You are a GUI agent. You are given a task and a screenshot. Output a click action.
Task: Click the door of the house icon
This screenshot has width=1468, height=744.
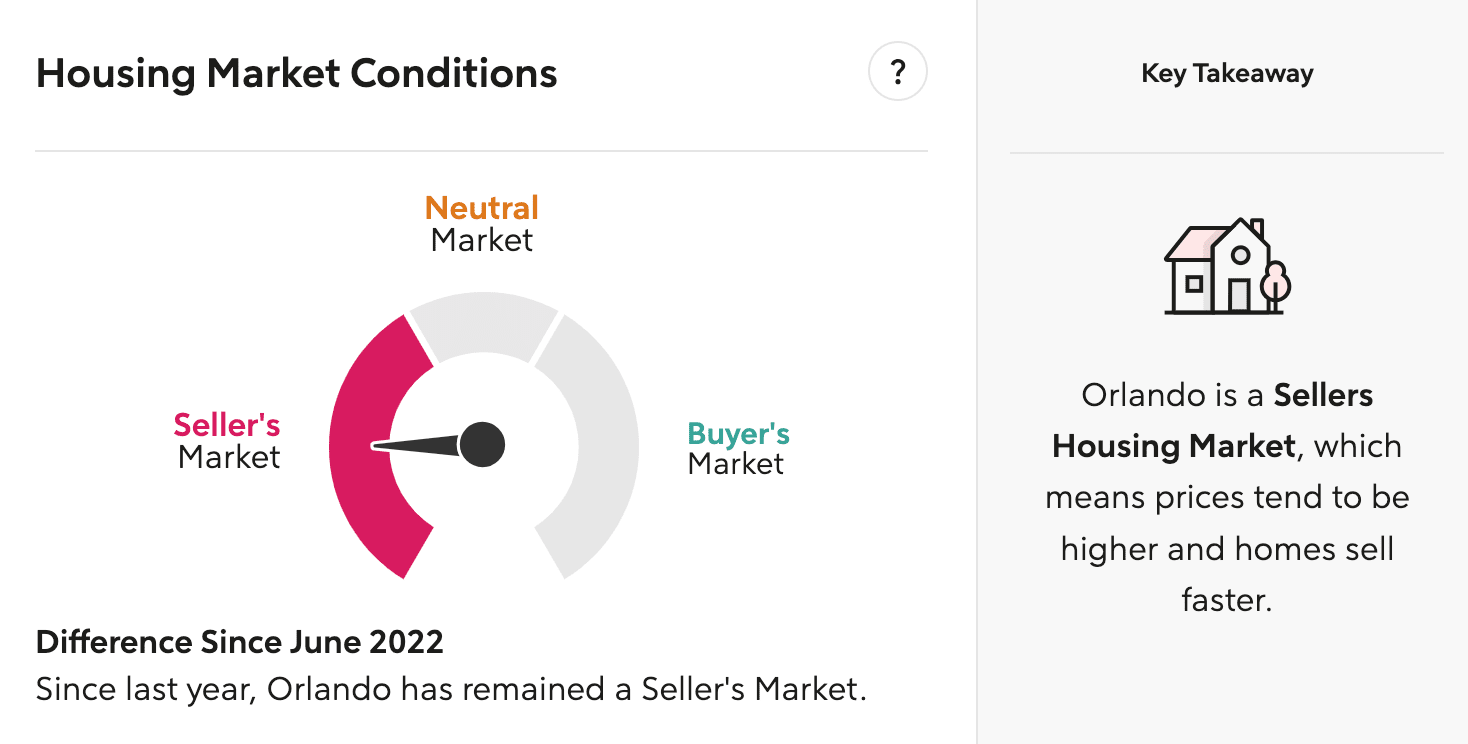pos(1239,295)
